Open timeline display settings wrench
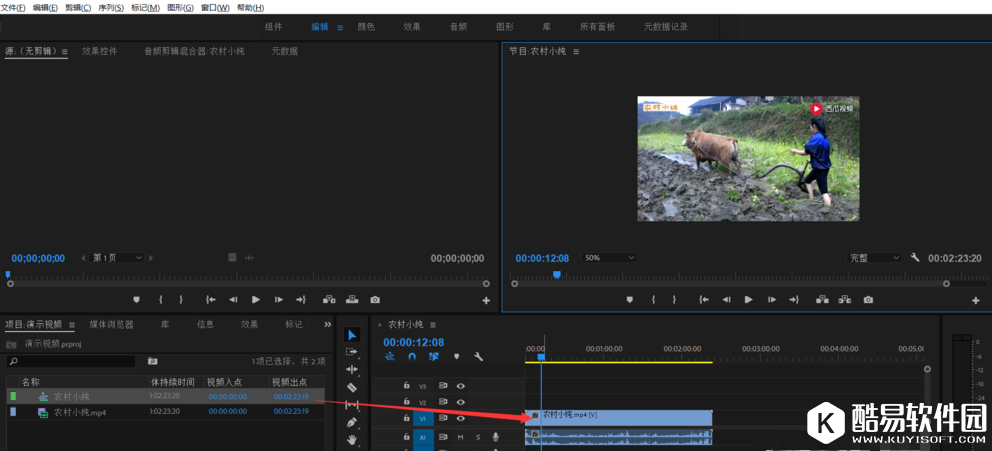The height and width of the screenshot is (451, 992). [x=479, y=357]
